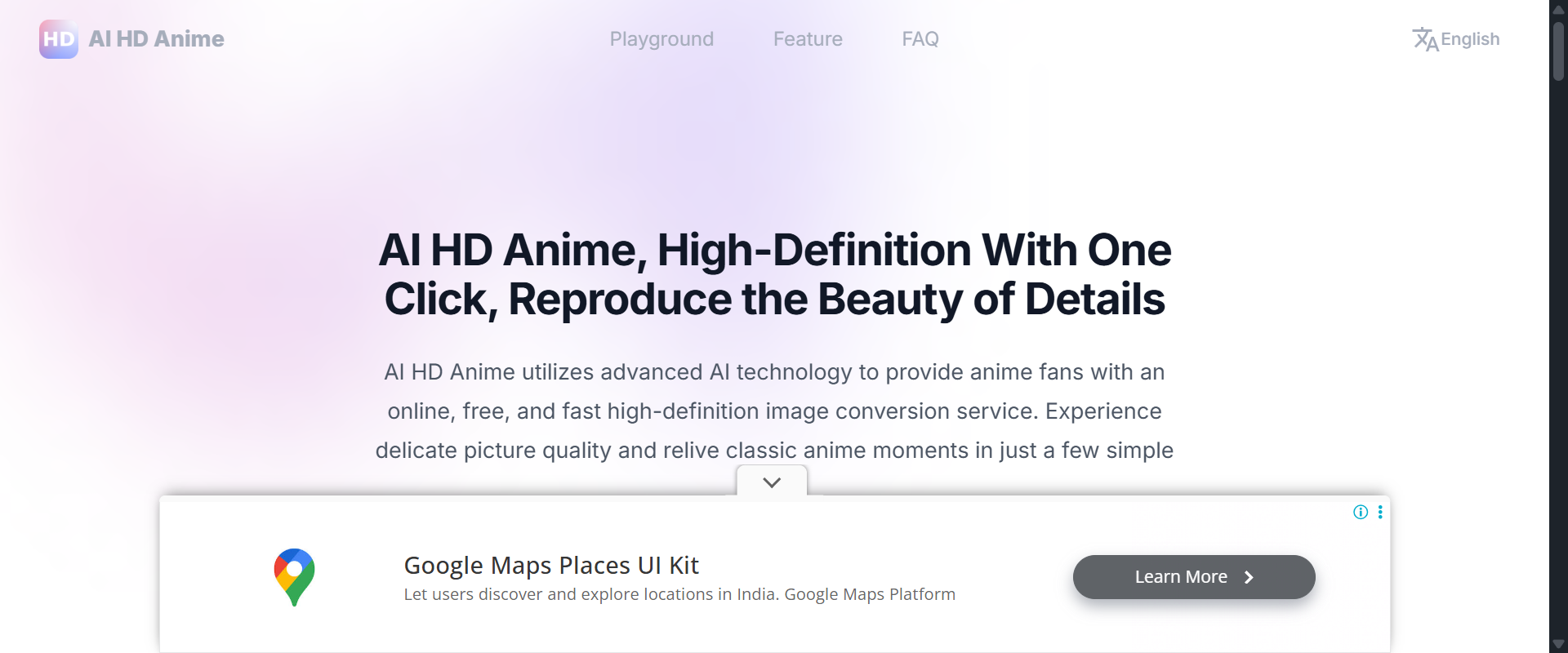Click the ad text about locations in India
The width and height of the screenshot is (1568, 653).
(x=679, y=594)
